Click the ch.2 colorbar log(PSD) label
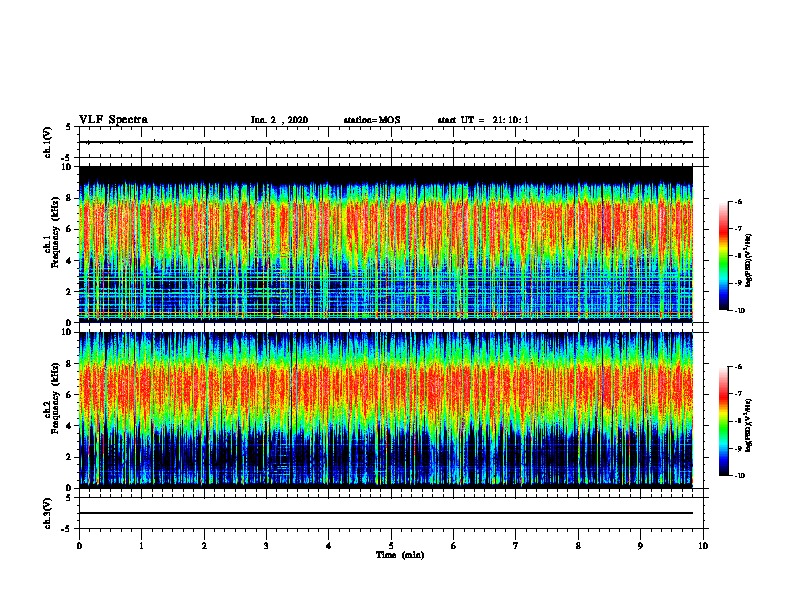This screenshot has width=792, height=612. coord(748,425)
